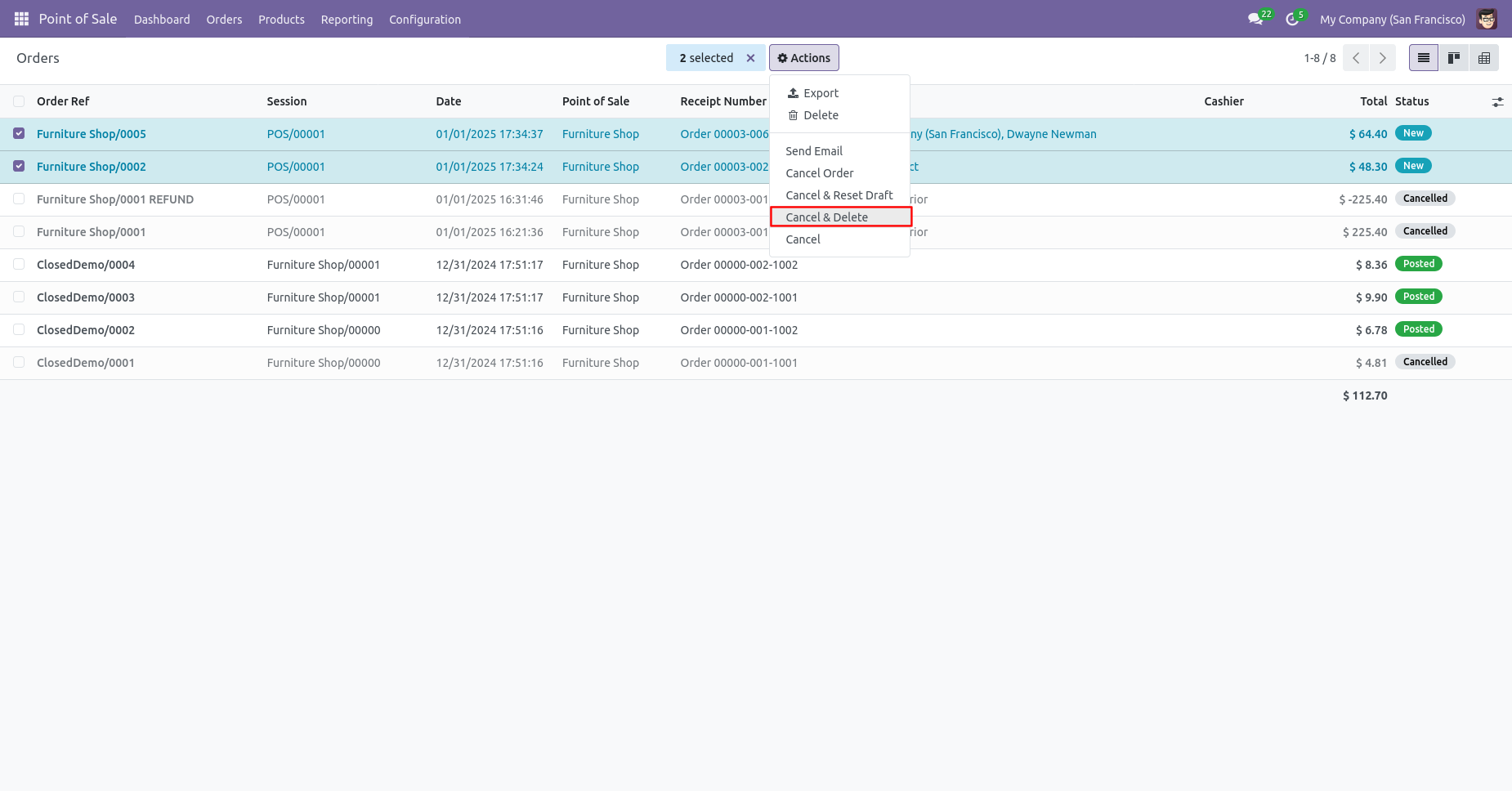Viewport: 1512px width, 791px height.
Task: Open the activities clock icon with badge 5
Action: tap(1295, 18)
